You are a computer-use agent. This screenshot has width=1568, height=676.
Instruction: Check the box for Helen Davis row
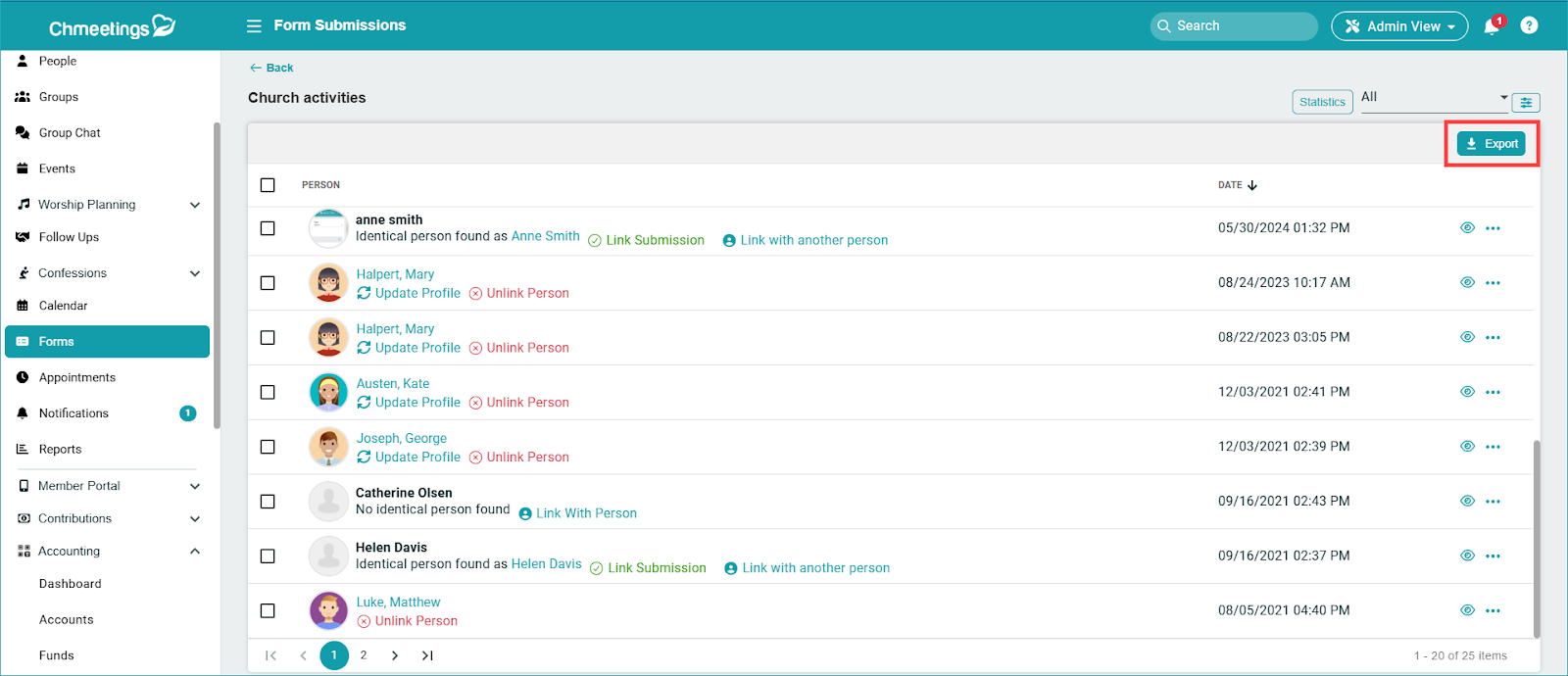tap(268, 556)
